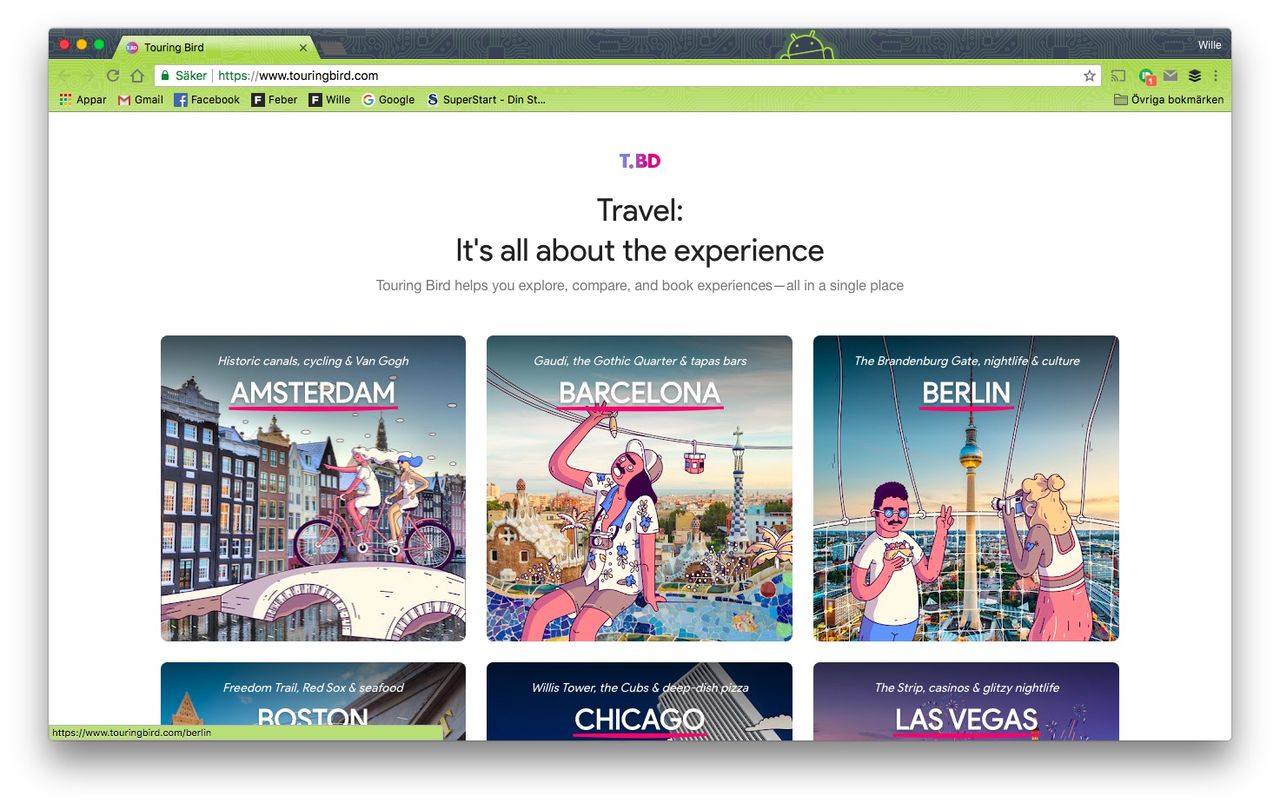Bookmark this page with the star icon
Image resolution: width=1280 pixels, height=810 pixels.
1089,76
